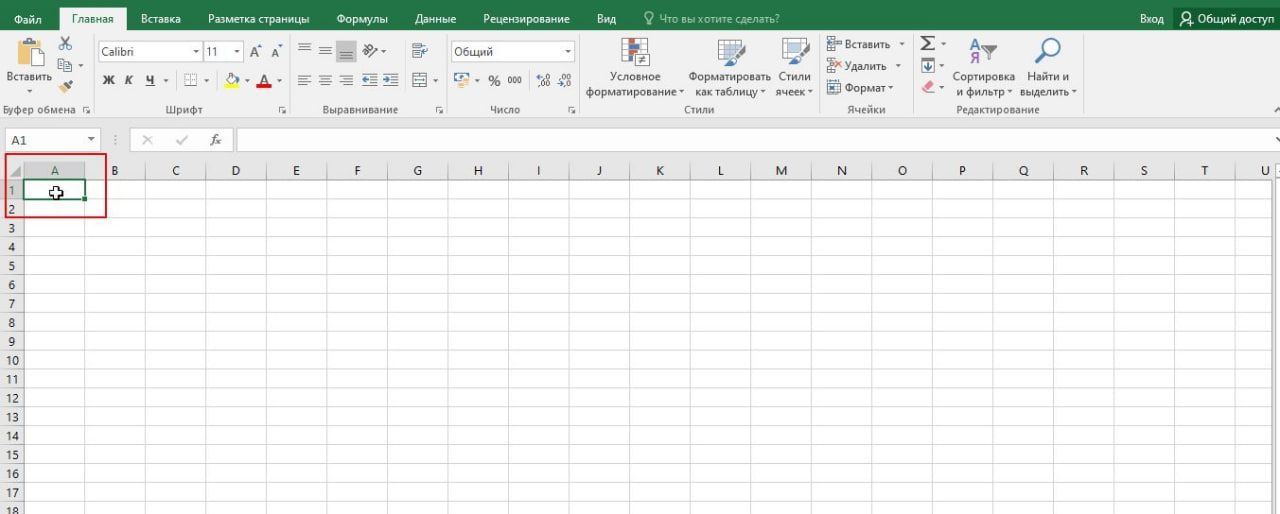Screen dimensions: 1280x514
Task: Decrease the decimal places
Action: [x=564, y=80]
